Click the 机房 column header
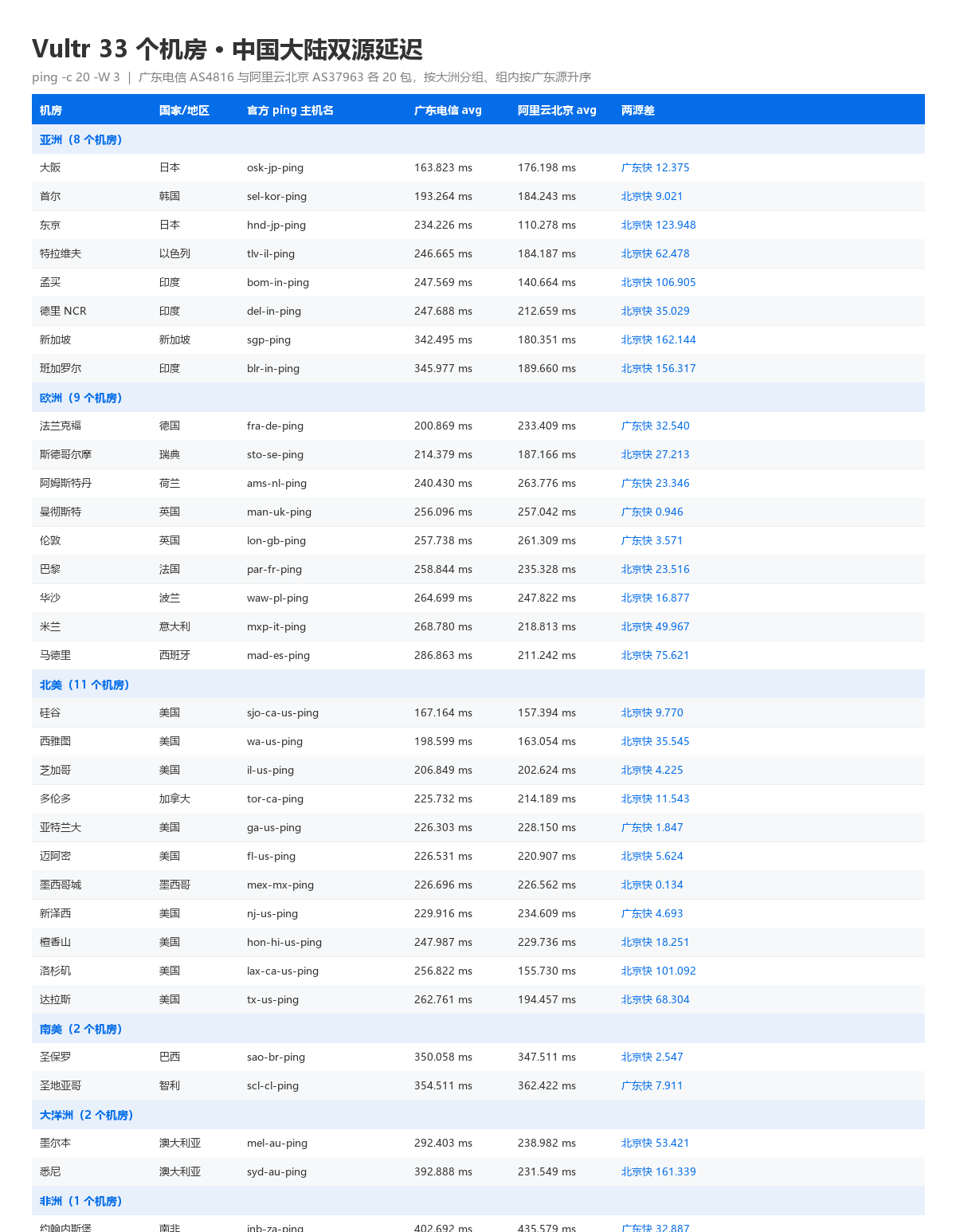This screenshot has width=956, height=1232. point(51,110)
